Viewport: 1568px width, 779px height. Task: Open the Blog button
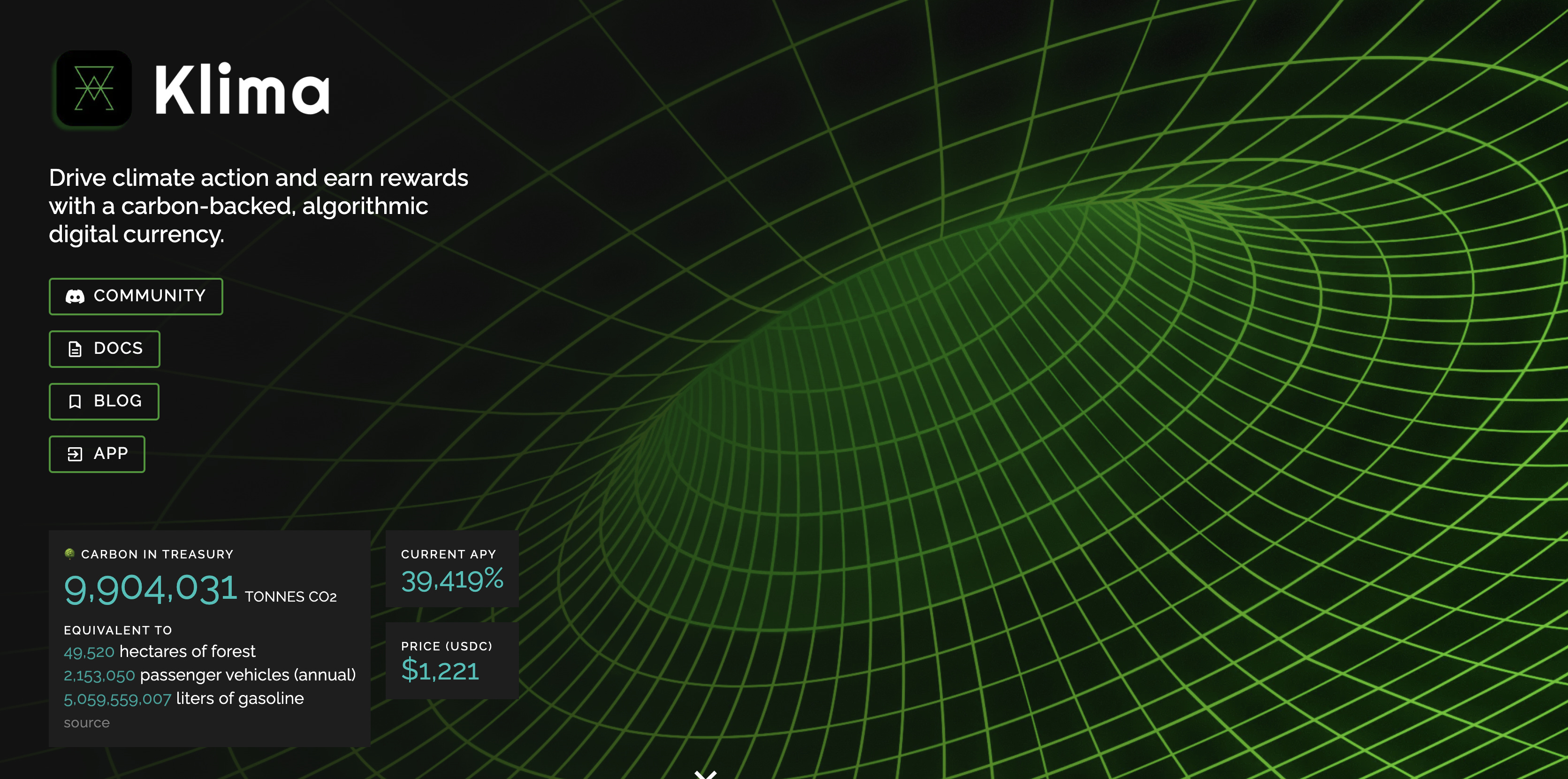(x=104, y=402)
